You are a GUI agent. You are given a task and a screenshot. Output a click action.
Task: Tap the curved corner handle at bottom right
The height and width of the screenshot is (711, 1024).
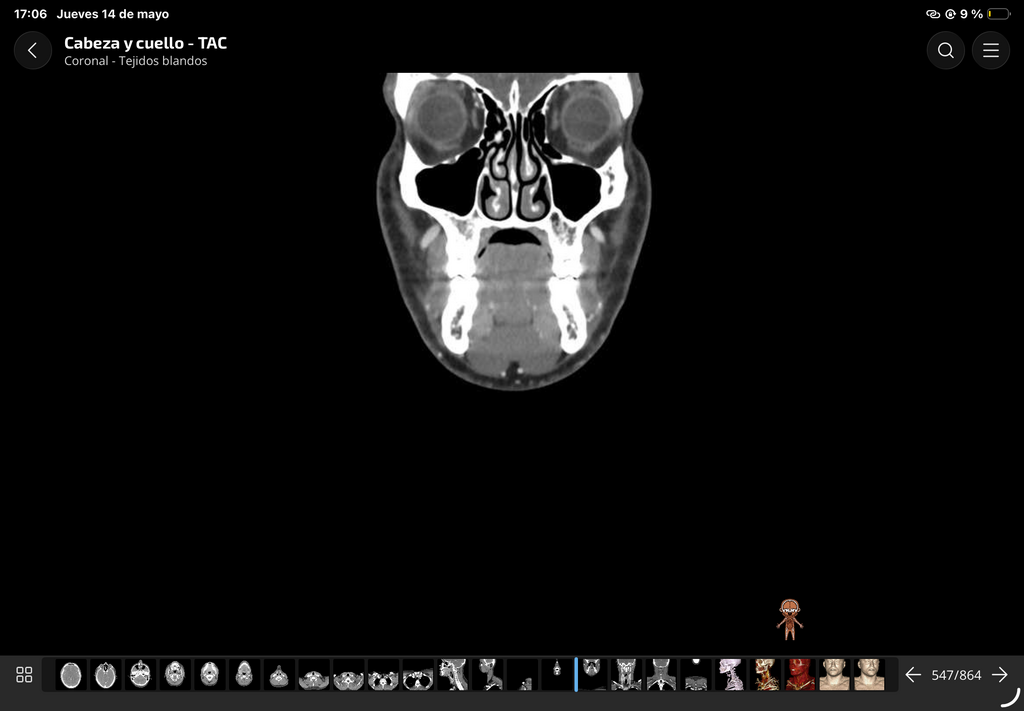1010,698
